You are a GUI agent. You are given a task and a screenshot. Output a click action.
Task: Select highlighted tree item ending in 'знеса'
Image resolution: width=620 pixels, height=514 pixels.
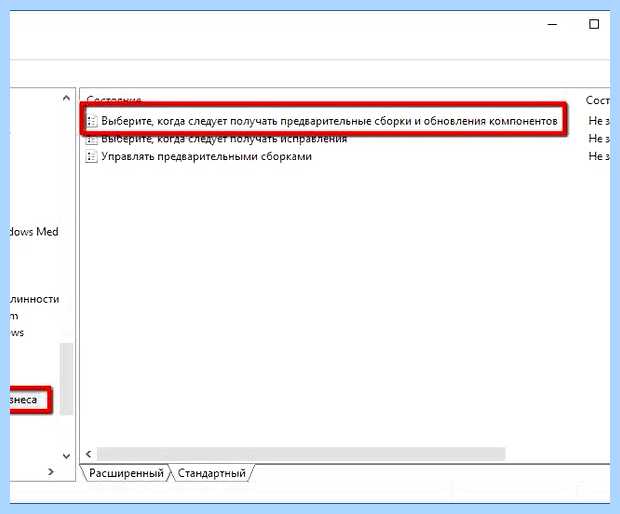coord(24,400)
